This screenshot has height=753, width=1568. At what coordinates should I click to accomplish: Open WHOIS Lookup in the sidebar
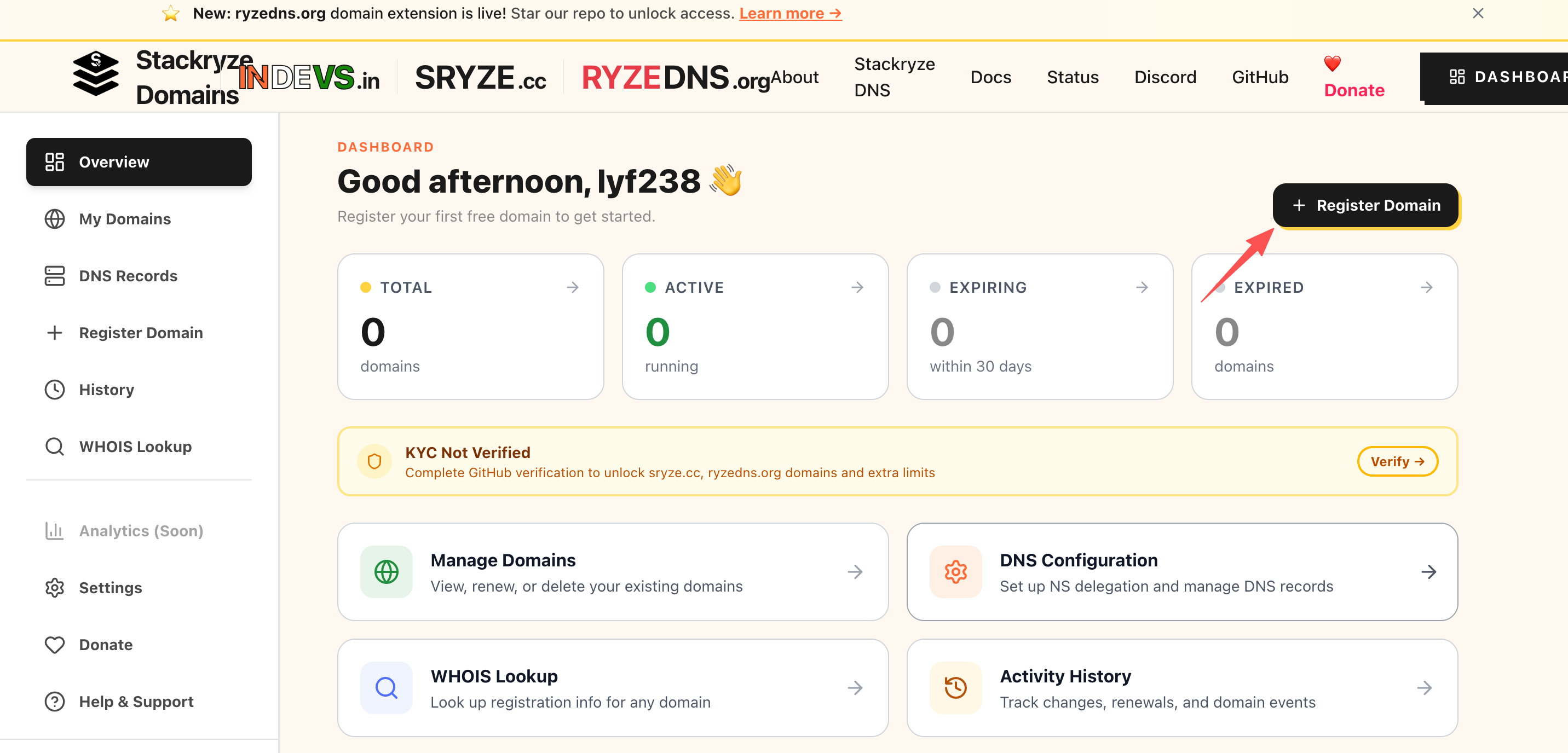(x=139, y=447)
